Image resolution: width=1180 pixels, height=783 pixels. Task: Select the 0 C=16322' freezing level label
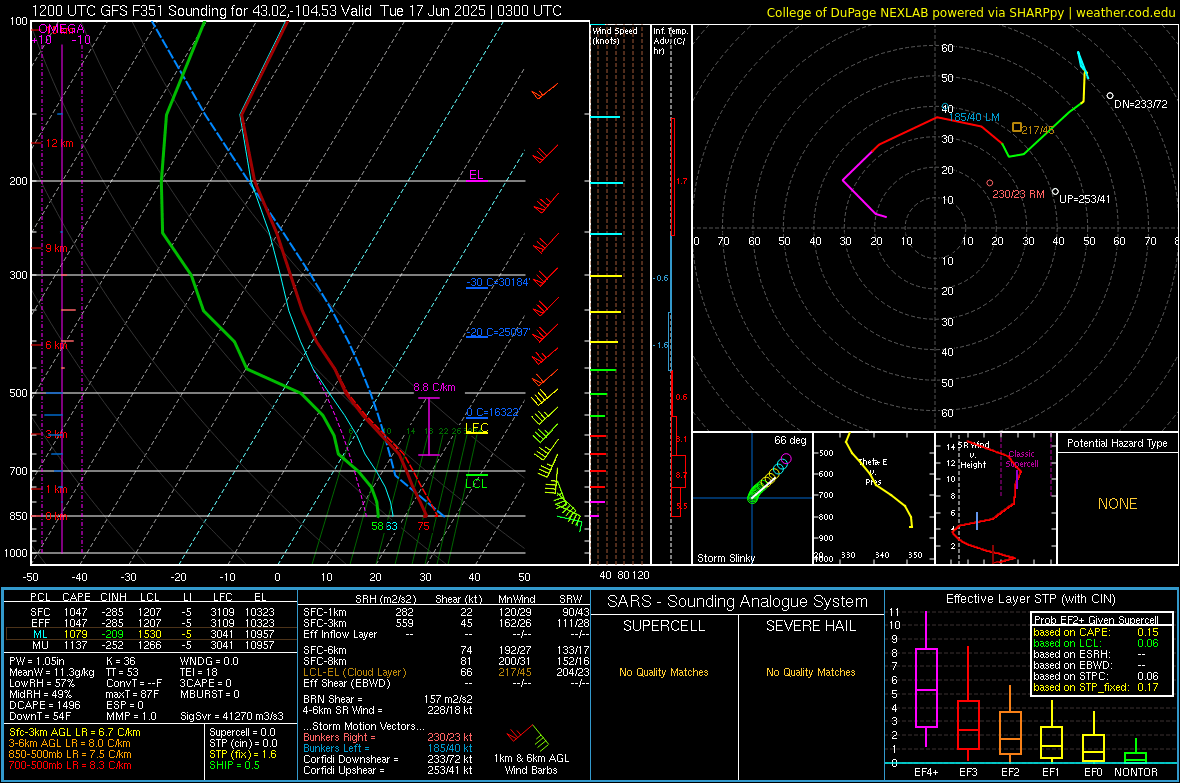coord(493,412)
